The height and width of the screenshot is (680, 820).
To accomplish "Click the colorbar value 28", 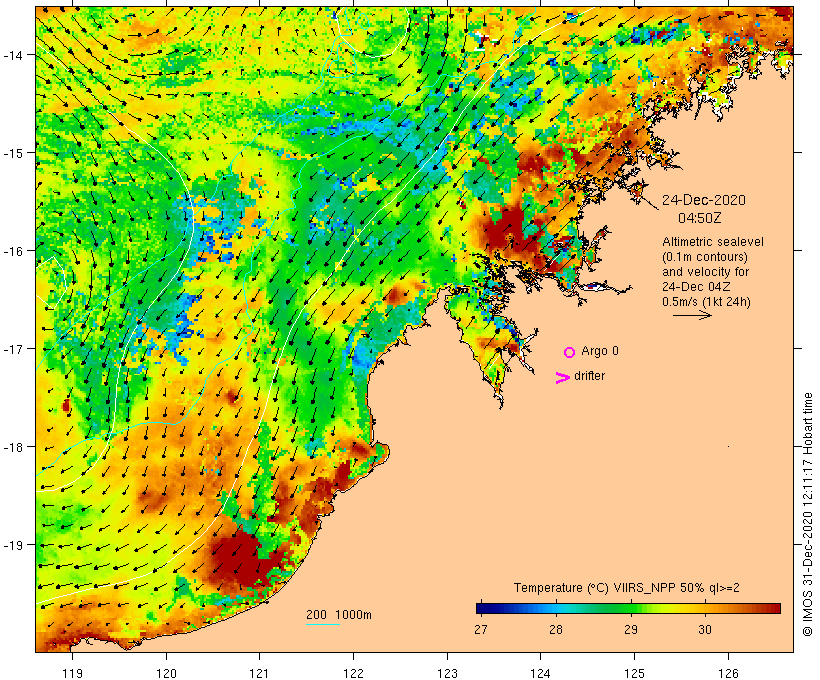I will coord(555,629).
